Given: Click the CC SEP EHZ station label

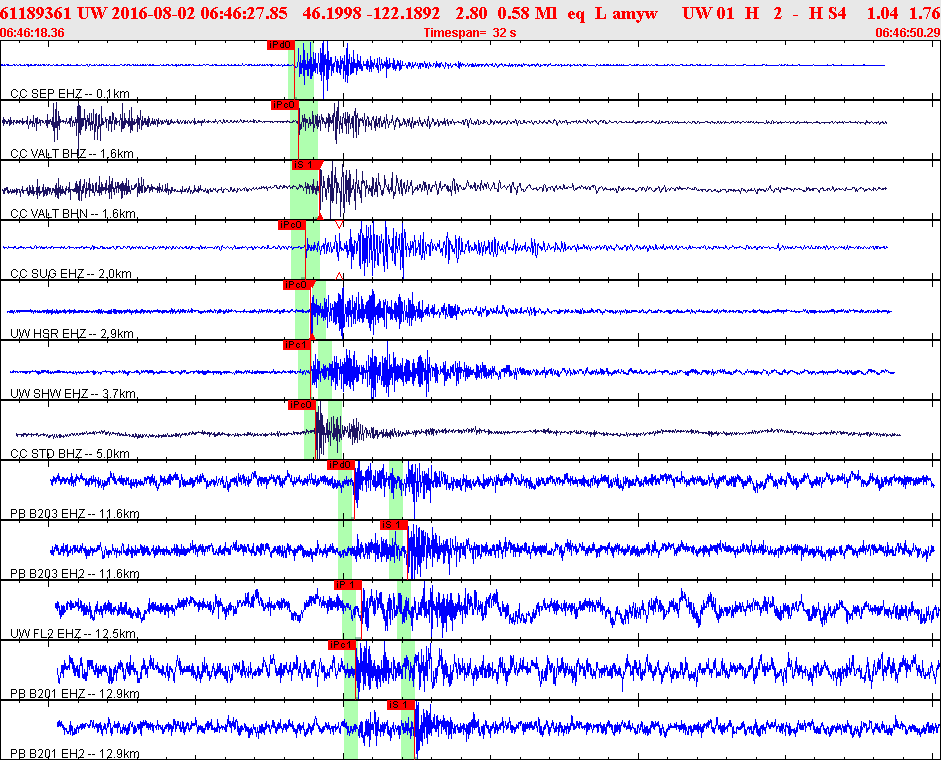Looking at the screenshot, I should 70,94.
